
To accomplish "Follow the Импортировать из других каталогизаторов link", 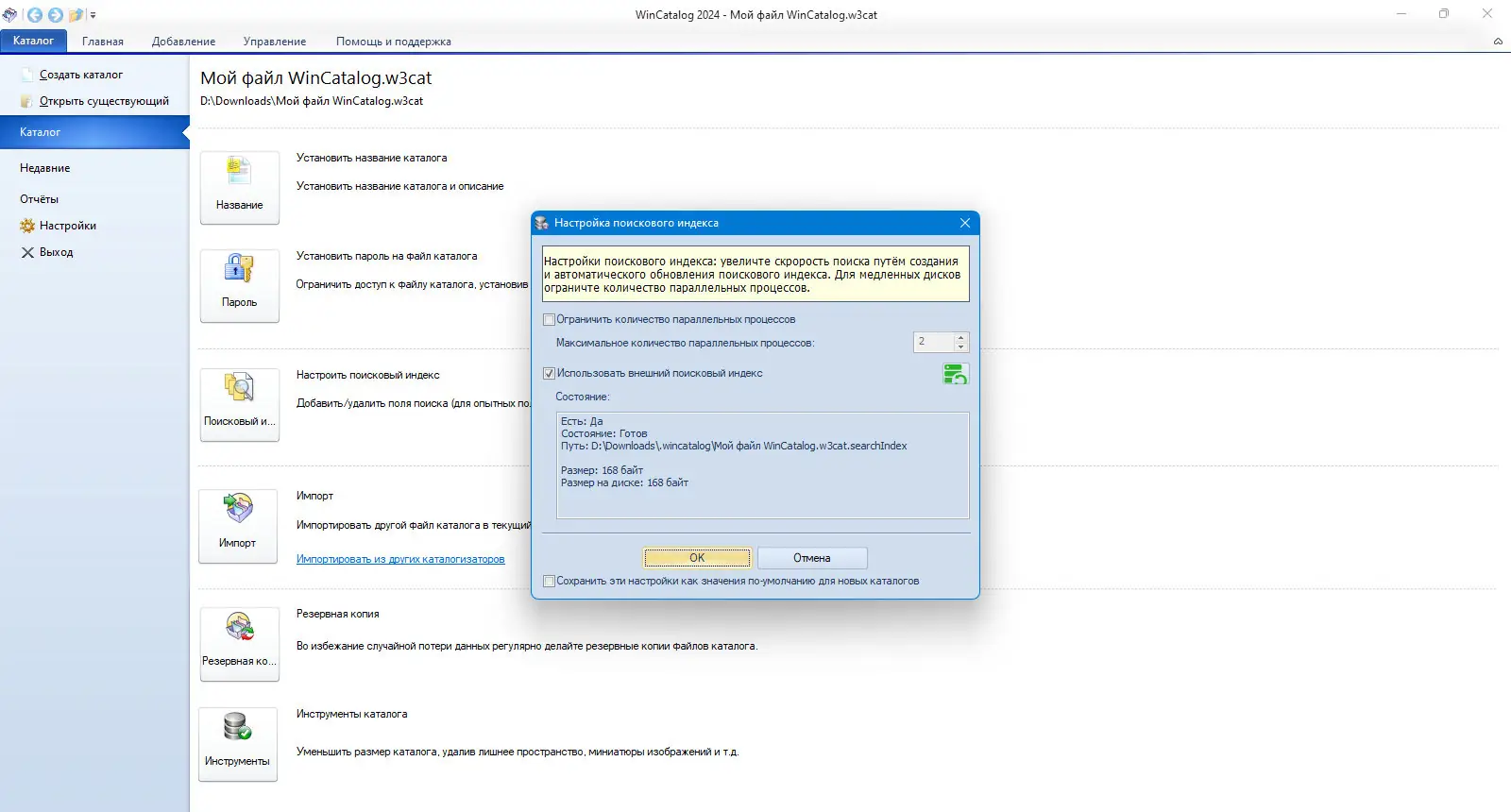I will tap(400, 559).
